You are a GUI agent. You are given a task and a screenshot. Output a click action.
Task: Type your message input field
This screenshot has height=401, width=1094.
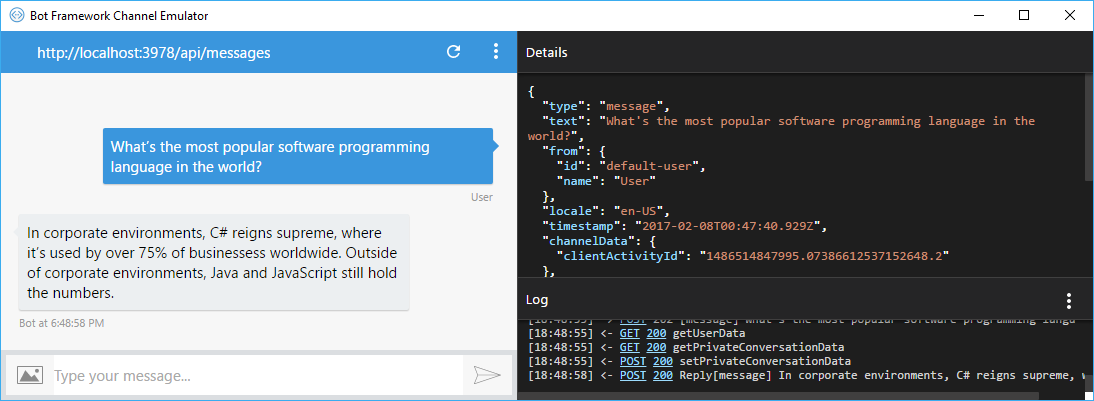click(258, 376)
